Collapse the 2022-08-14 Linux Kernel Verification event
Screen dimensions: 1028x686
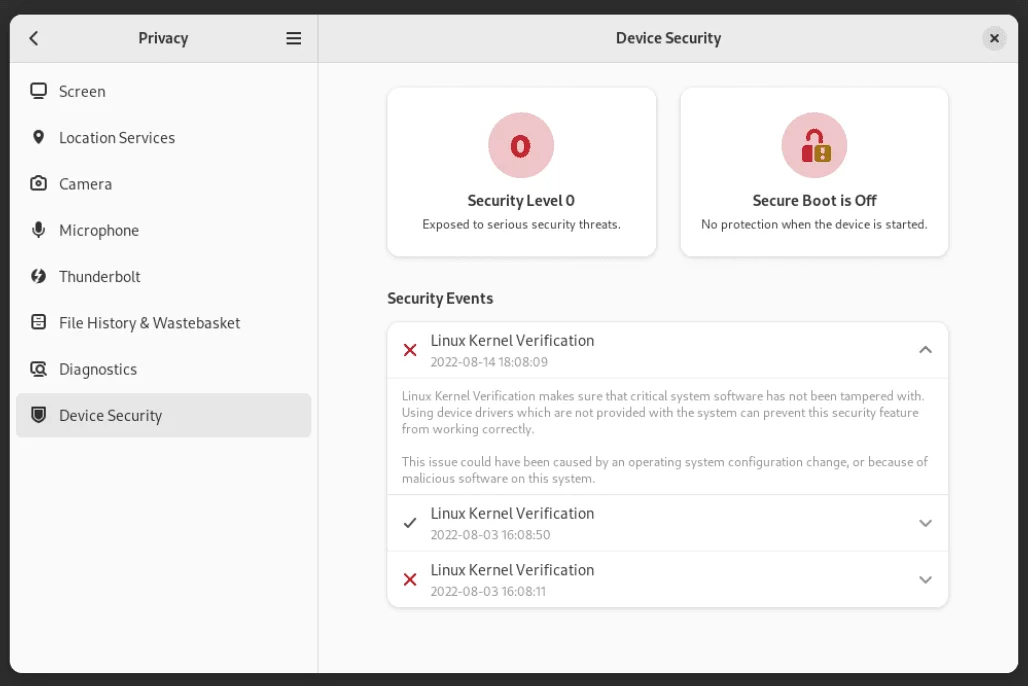coord(925,350)
